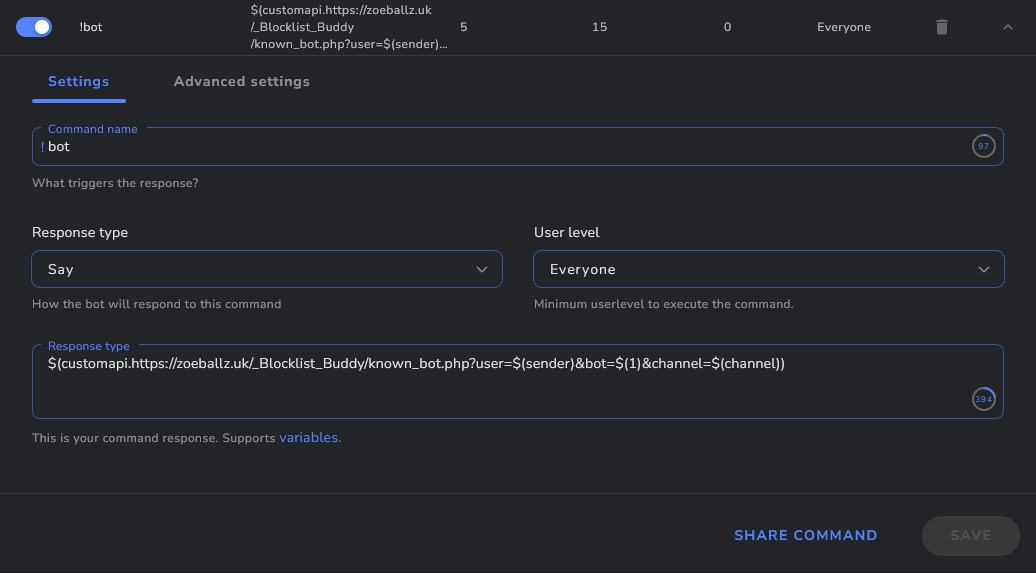1036x573 pixels.
Task: Click into the Command name field
Action: tap(500, 147)
